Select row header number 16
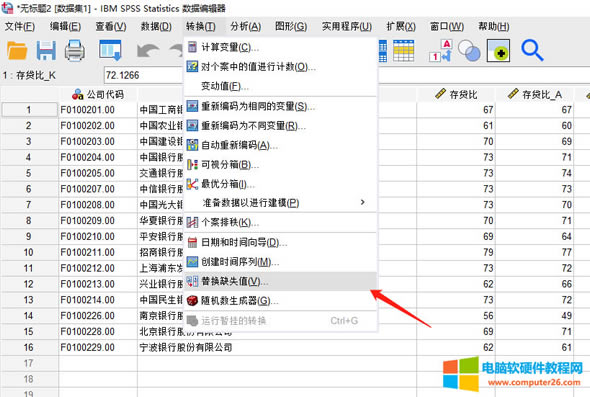The height and width of the screenshot is (397, 590). point(29,347)
